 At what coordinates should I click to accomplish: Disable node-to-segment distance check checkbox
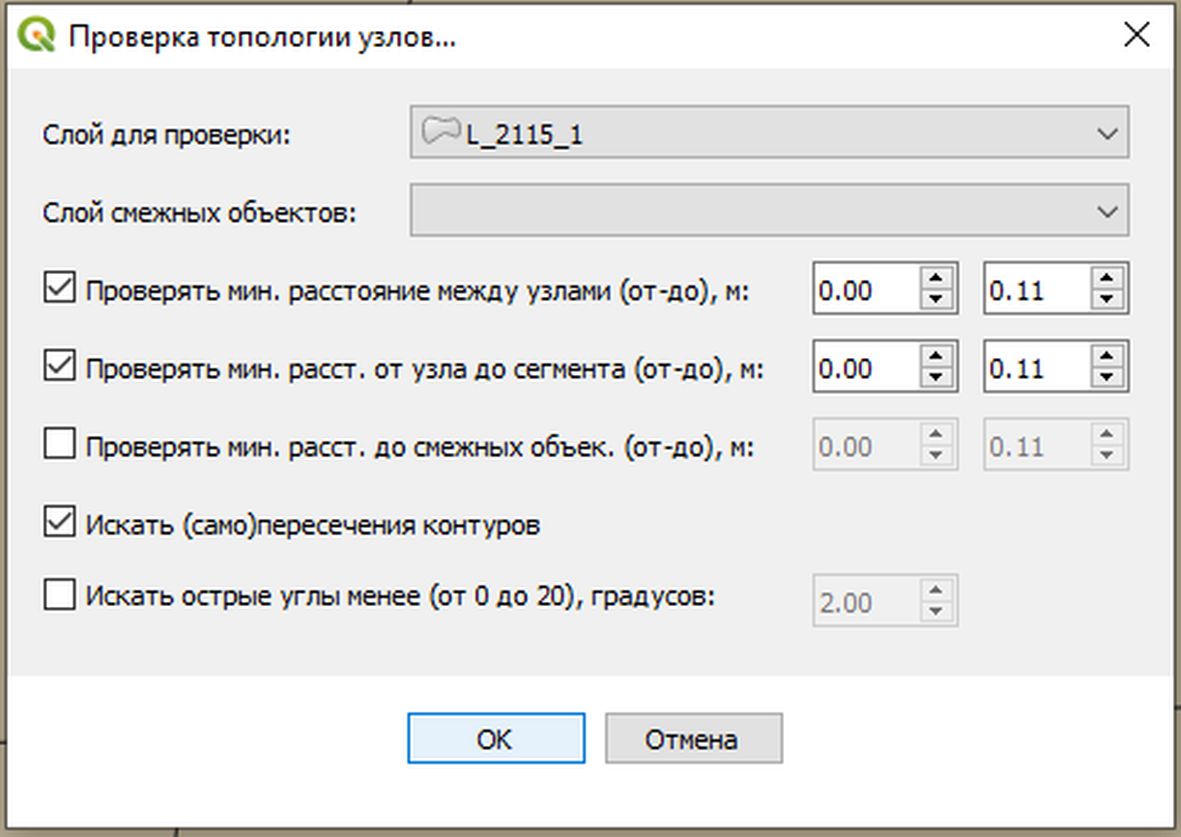coord(60,367)
